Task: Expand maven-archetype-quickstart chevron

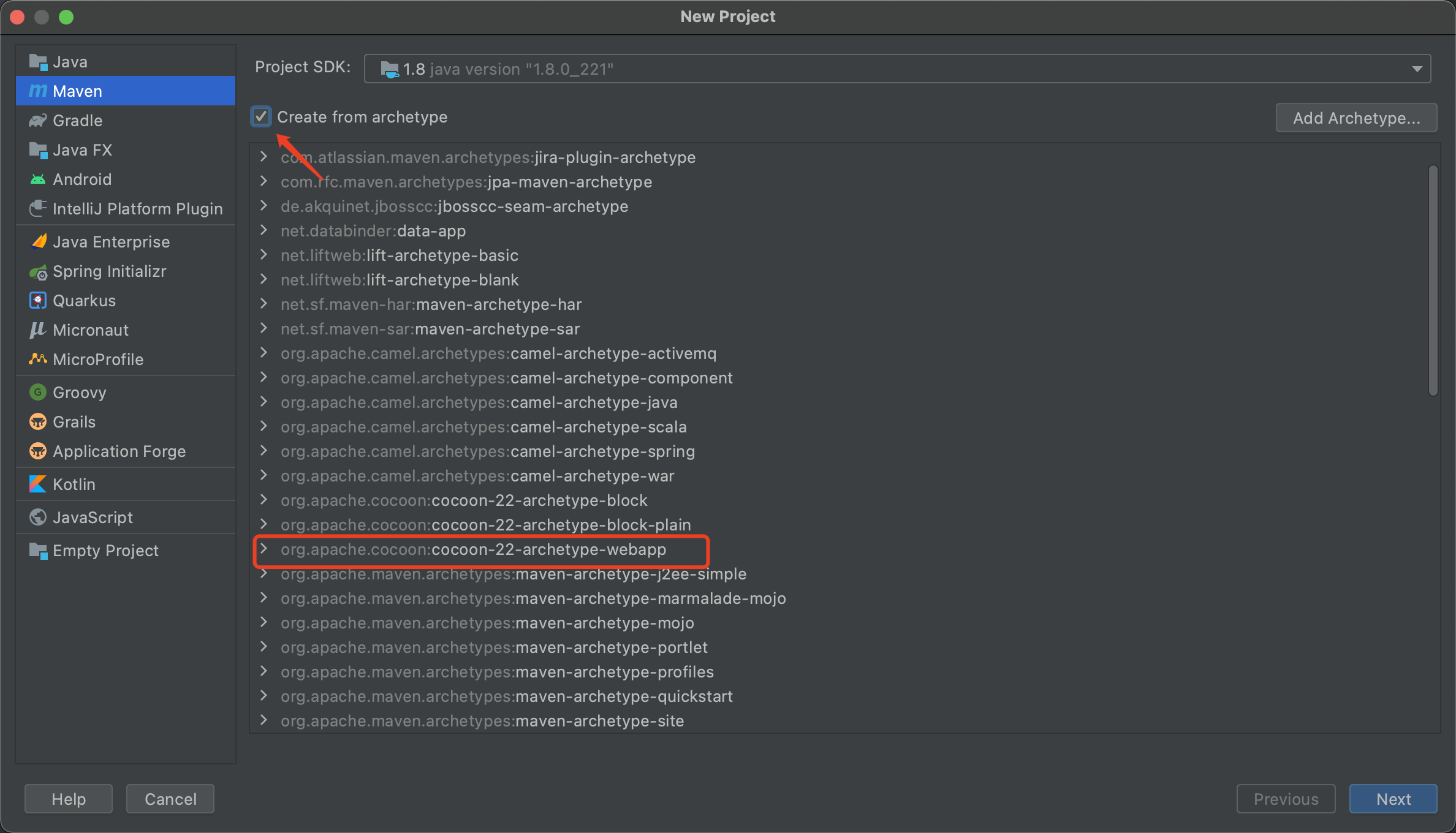Action: pyautogui.click(x=264, y=696)
